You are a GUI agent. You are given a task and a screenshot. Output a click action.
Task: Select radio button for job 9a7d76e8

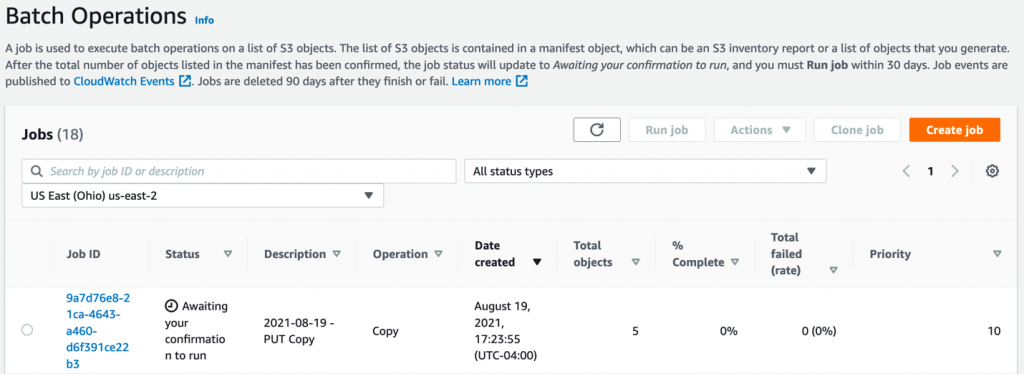(27, 330)
